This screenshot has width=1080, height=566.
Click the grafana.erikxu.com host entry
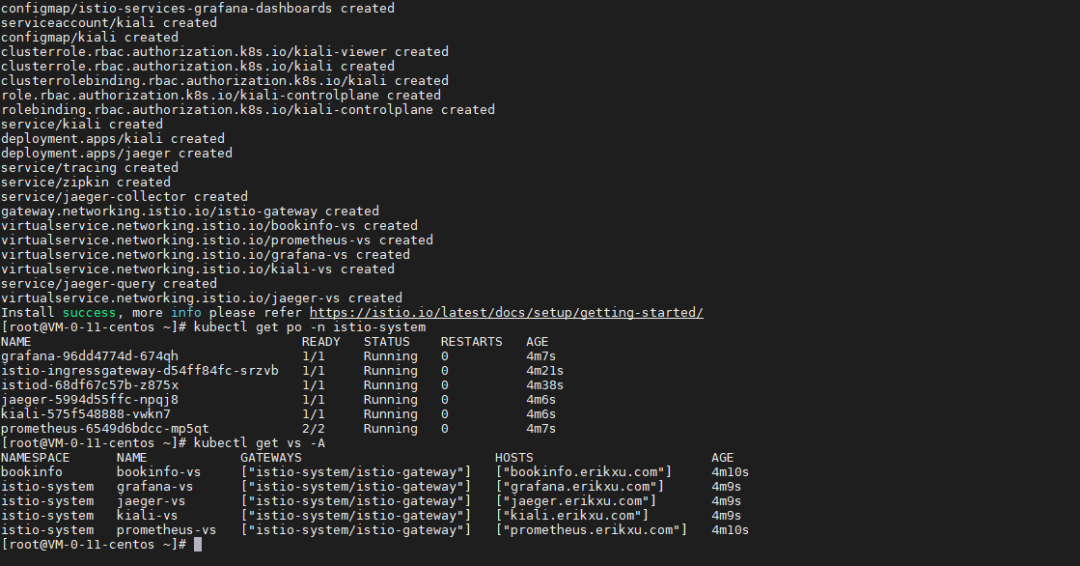tap(580, 487)
